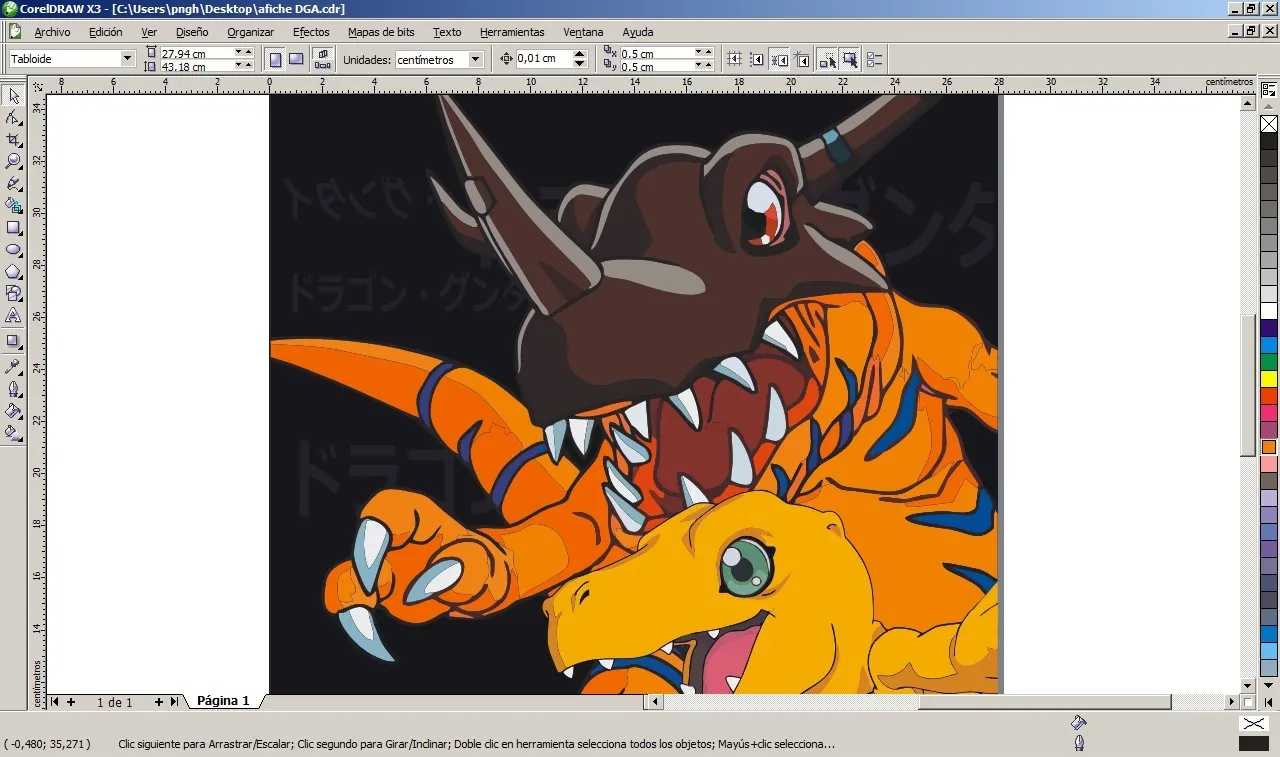Click the Fill color bucket indicator in status bar
This screenshot has height=757, width=1280.
point(1078,722)
